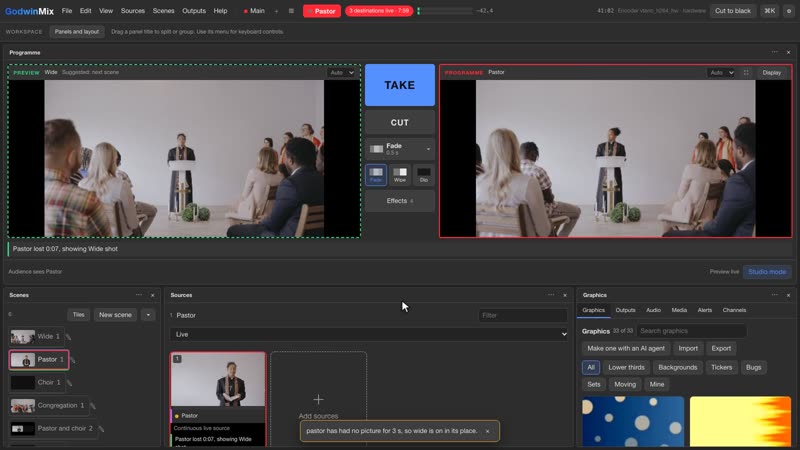The image size is (800, 450).
Task: Open the preview Auto dropdown
Action: click(x=341, y=73)
